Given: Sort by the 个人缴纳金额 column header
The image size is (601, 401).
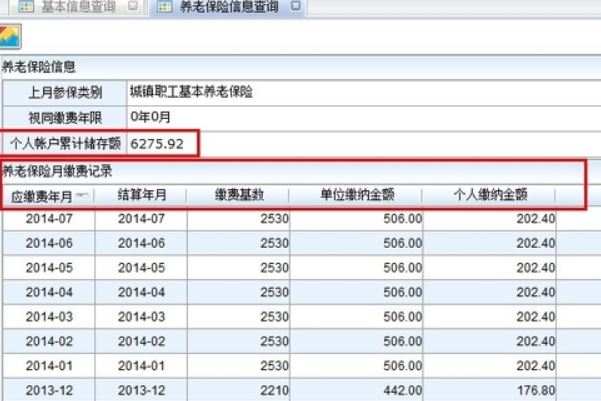Looking at the screenshot, I should click(491, 195).
